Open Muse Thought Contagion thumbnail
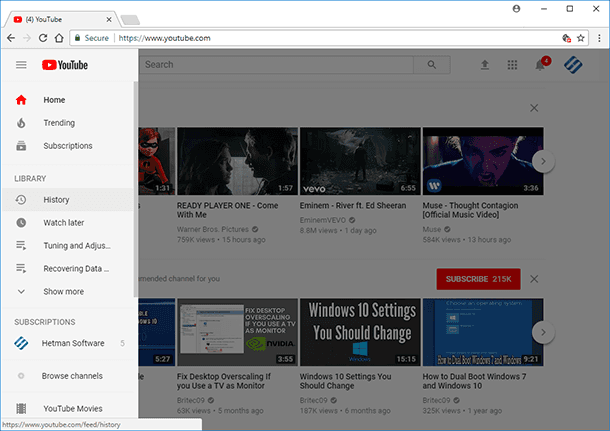Image resolution: width=610 pixels, height=431 pixels. click(483, 161)
